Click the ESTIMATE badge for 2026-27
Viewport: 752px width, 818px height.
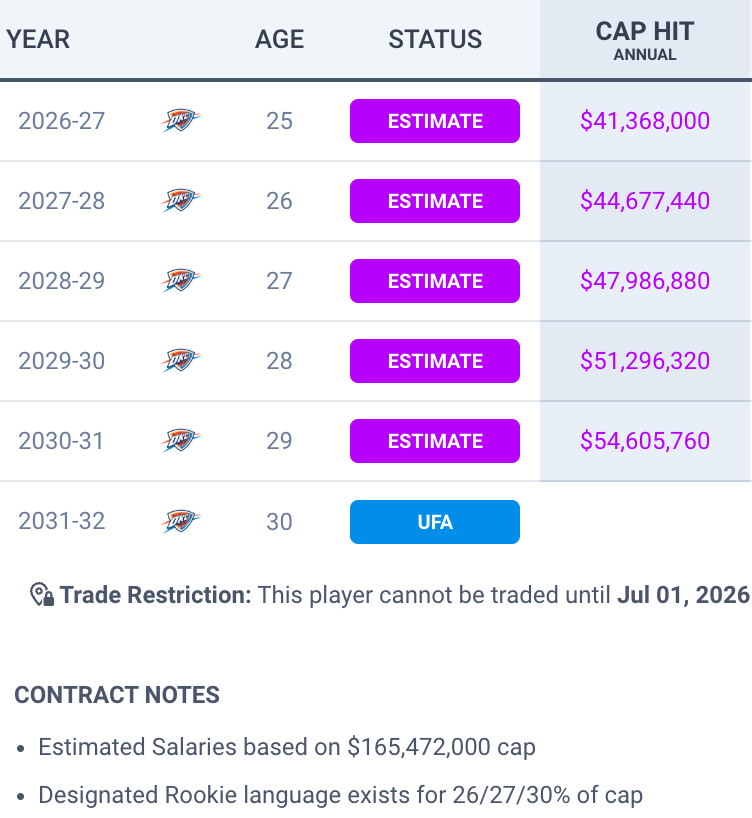tap(435, 121)
